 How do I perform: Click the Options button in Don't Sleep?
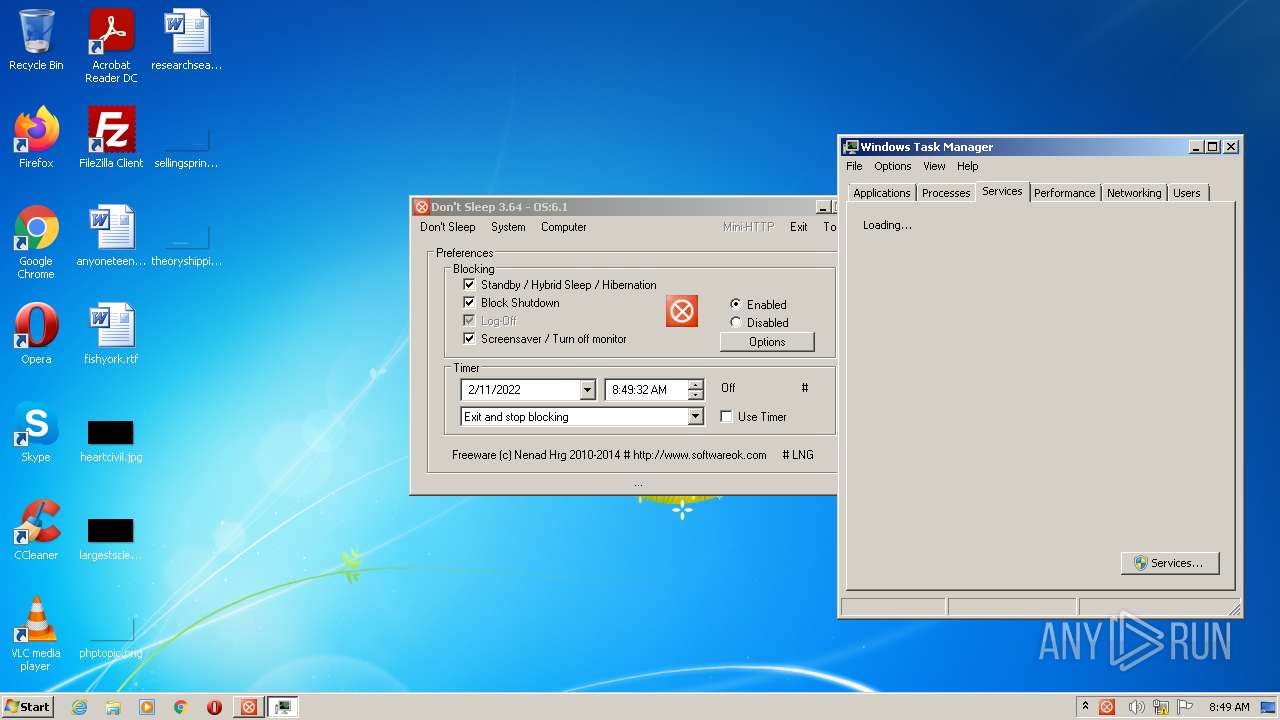(767, 342)
